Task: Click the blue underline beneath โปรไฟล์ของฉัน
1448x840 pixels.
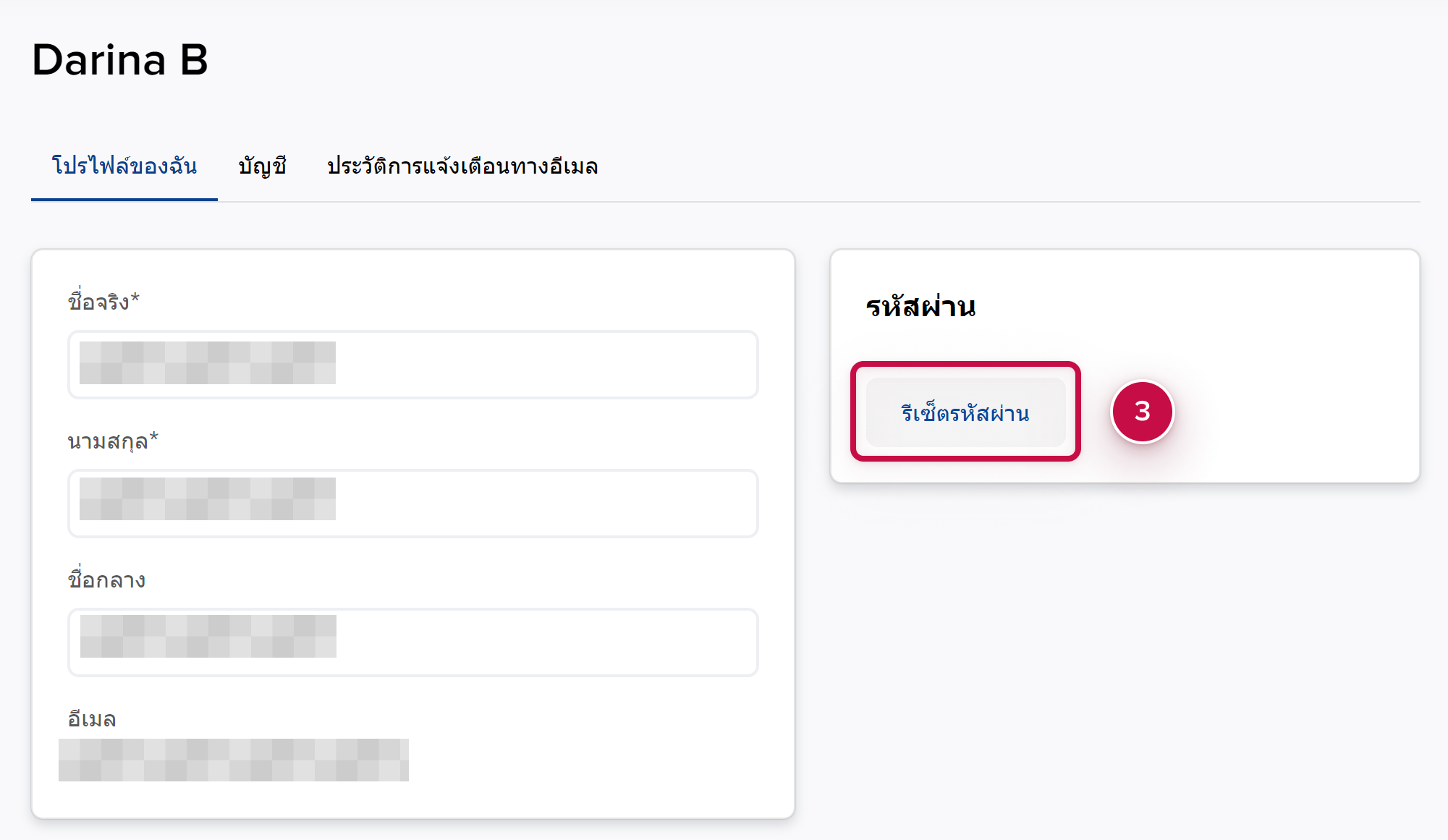Action: (x=124, y=199)
